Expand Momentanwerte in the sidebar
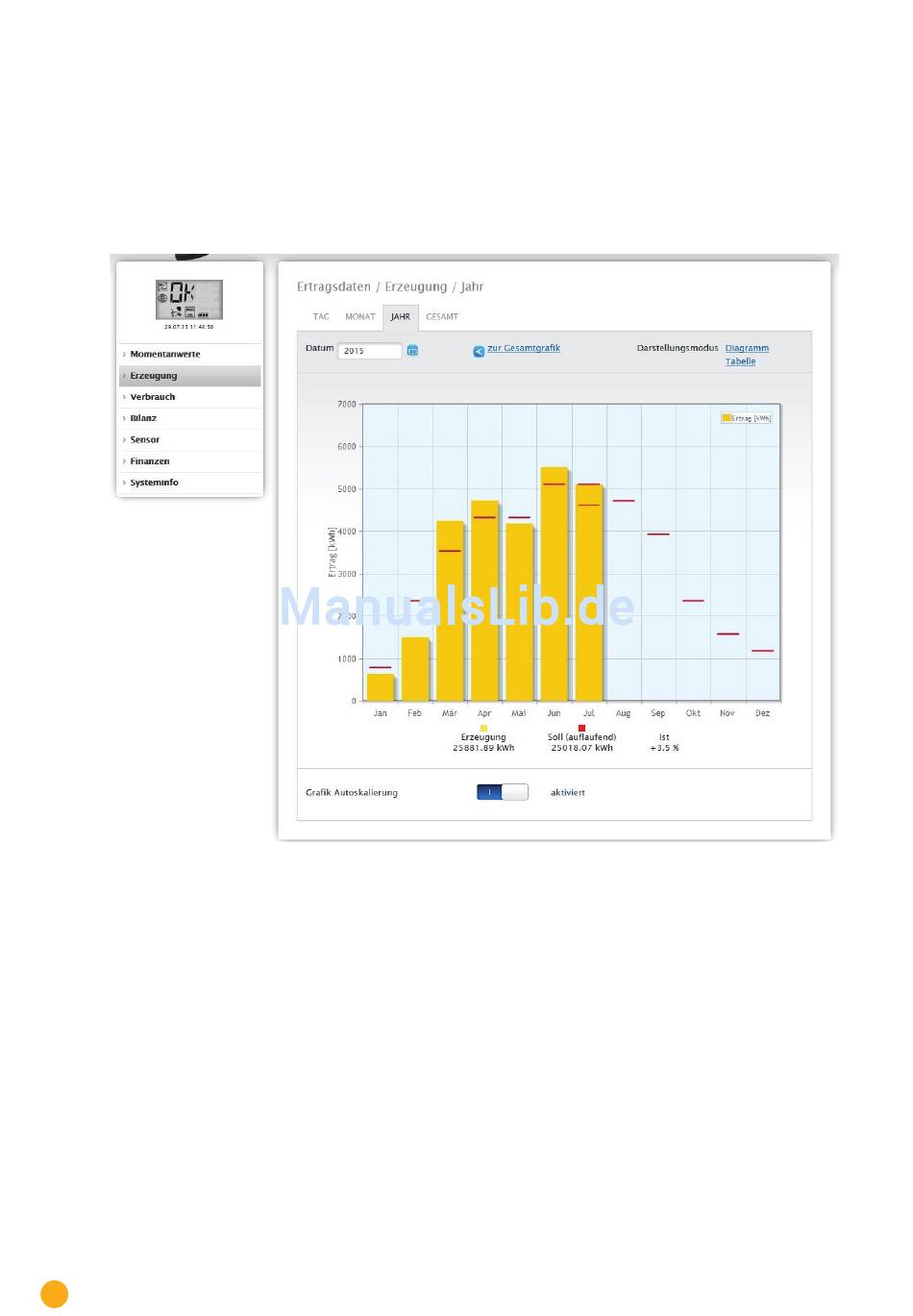 tap(190, 354)
